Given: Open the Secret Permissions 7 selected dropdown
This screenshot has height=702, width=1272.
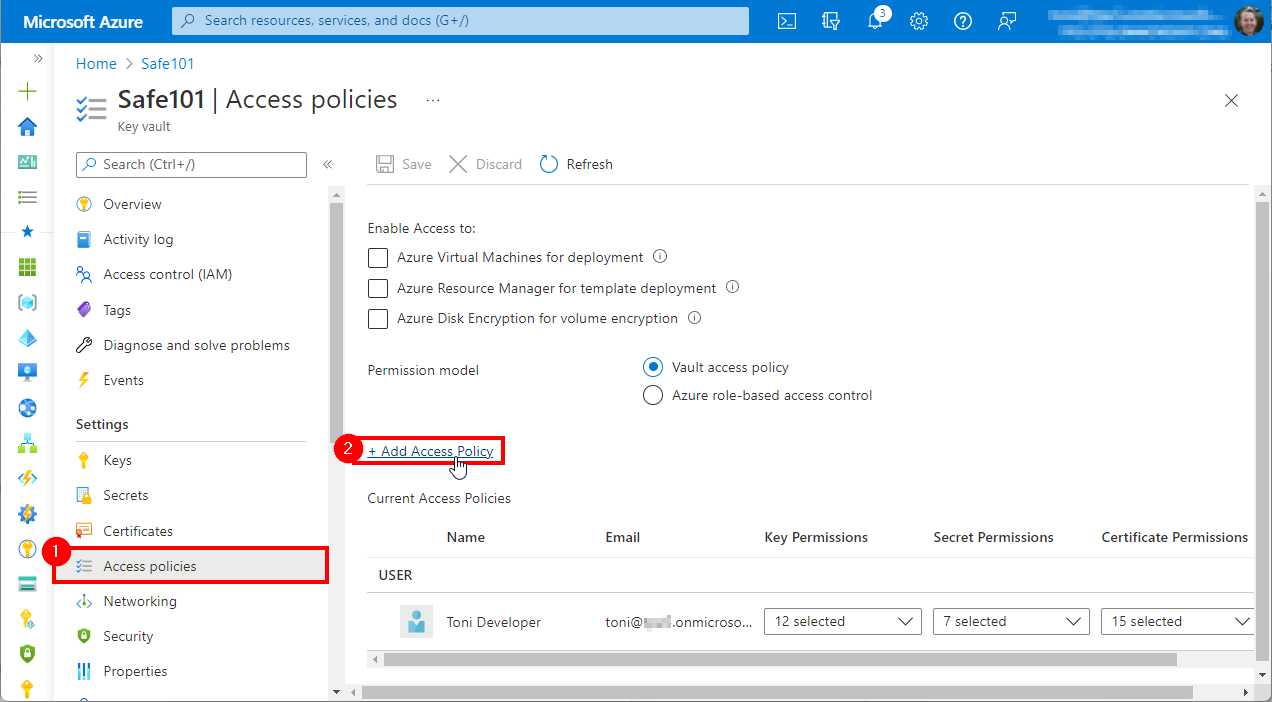Looking at the screenshot, I should click(1010, 622).
